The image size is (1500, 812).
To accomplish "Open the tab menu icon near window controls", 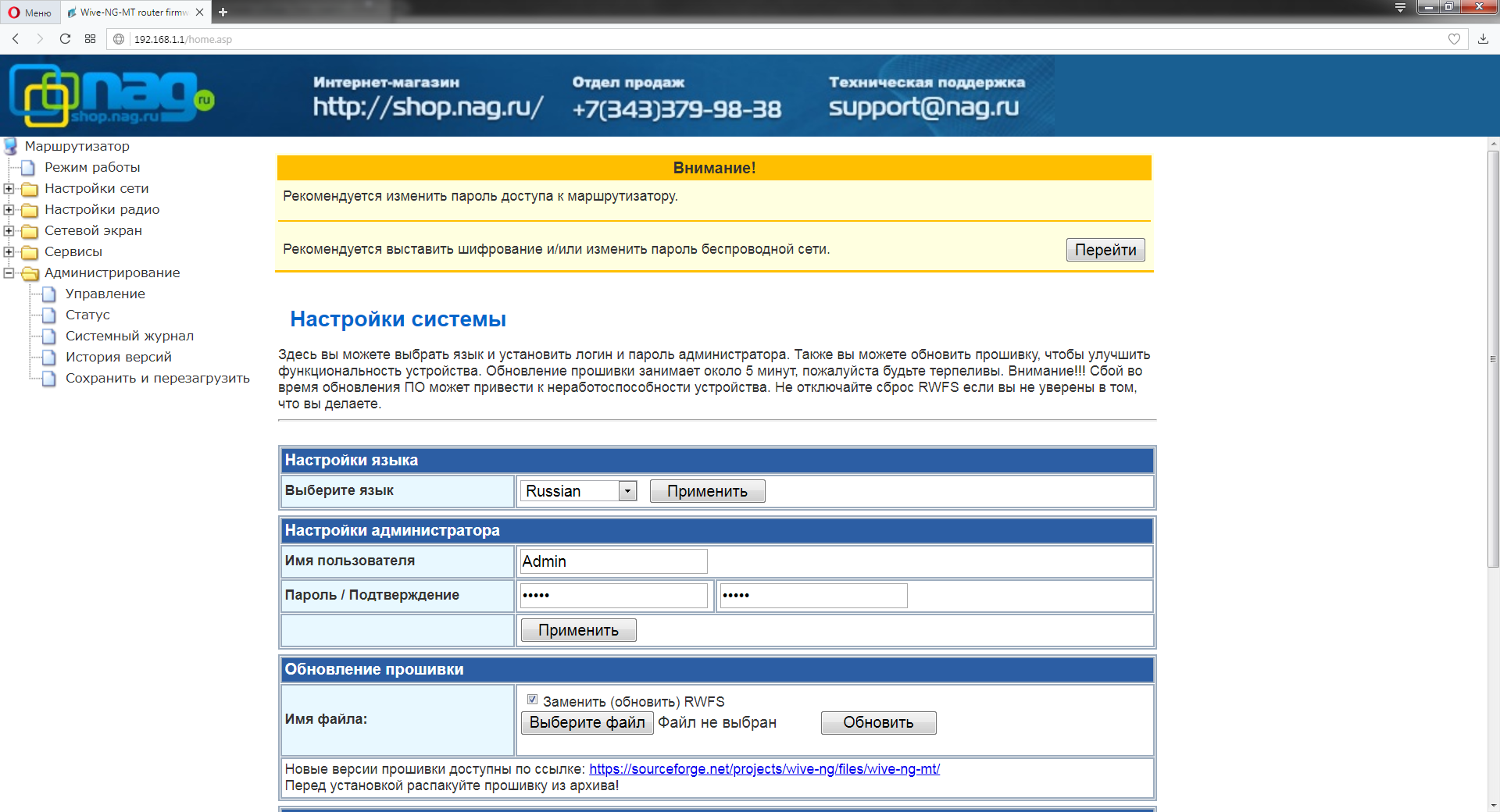I will pos(1400,8).
